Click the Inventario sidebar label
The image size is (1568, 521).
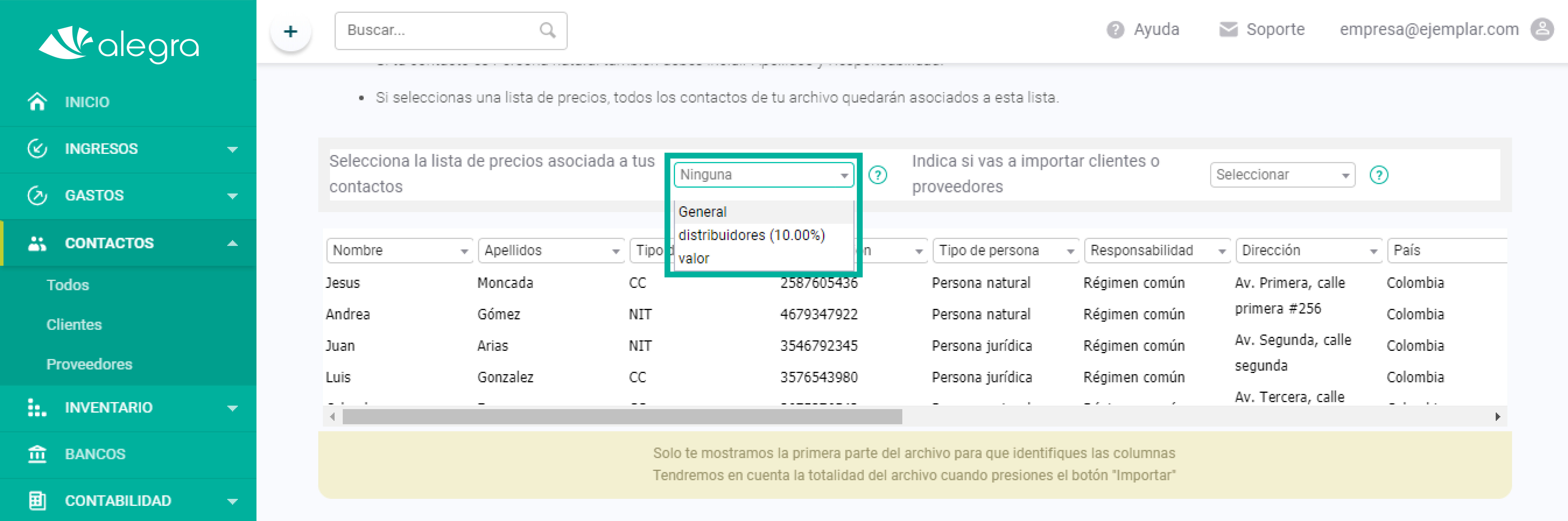[109, 407]
